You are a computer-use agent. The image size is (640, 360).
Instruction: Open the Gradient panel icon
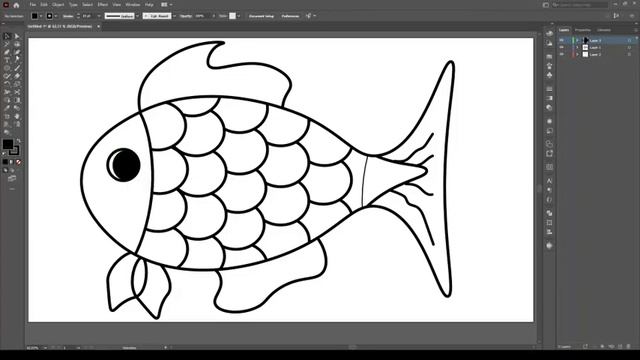(x=549, y=98)
